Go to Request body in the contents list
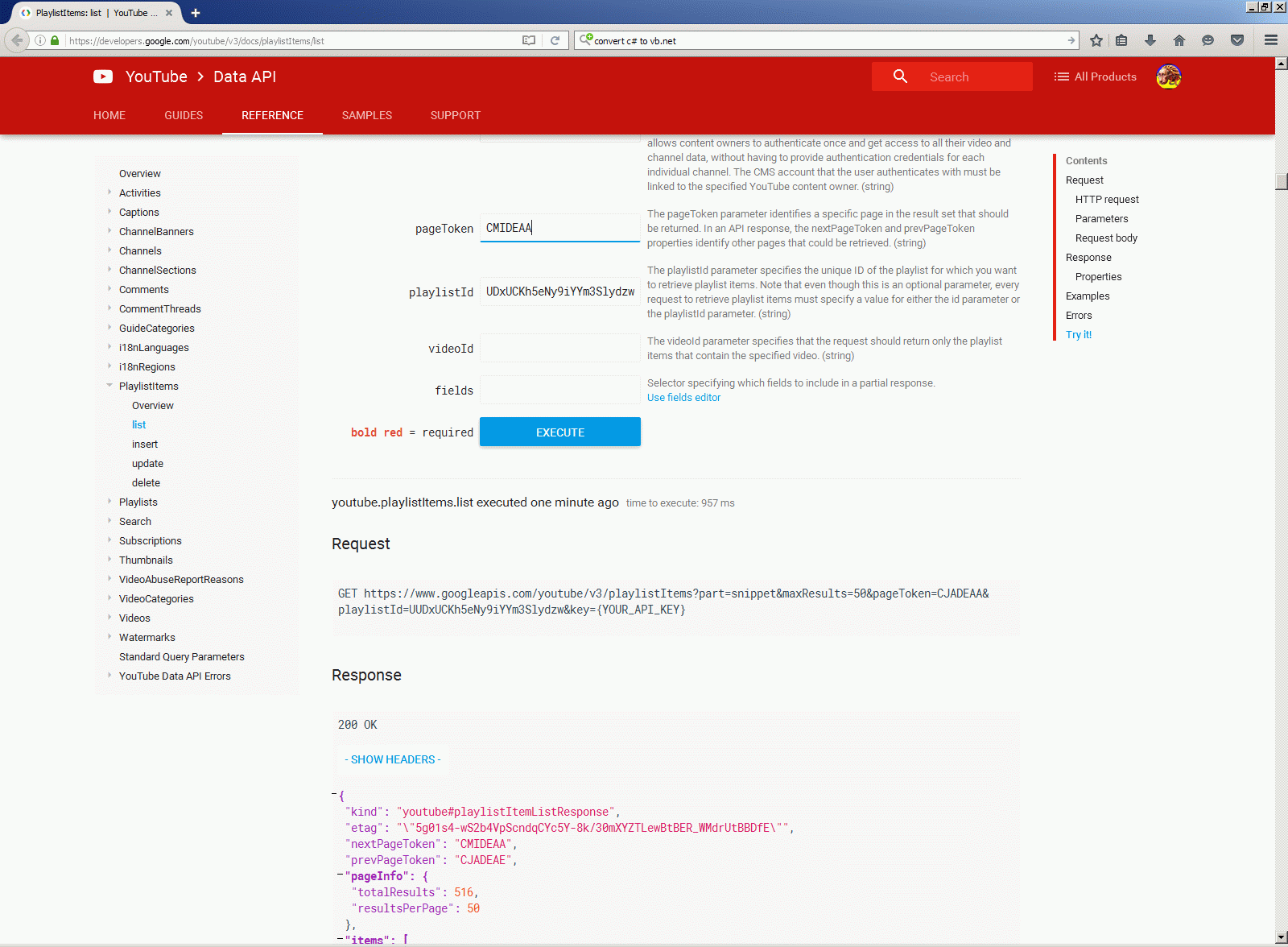This screenshot has height=947, width=1288. (x=1106, y=238)
